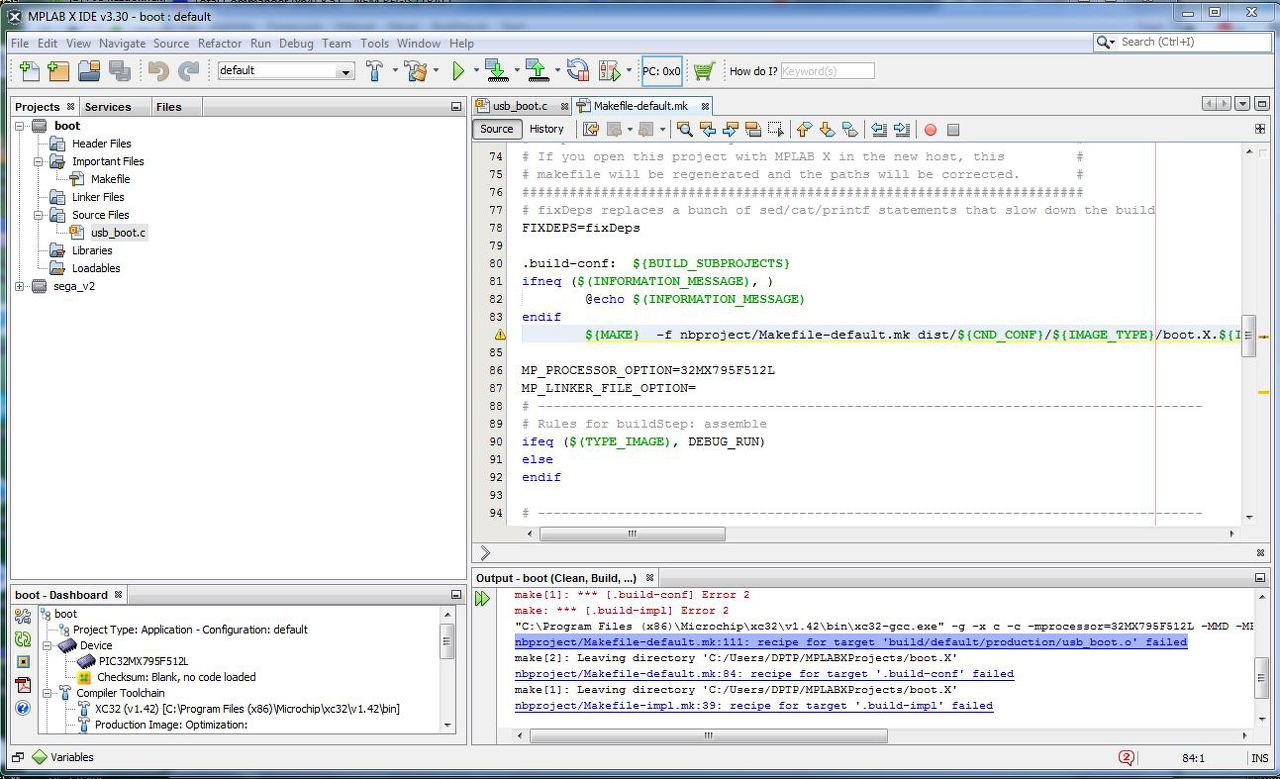
Task: Toggle rectangular selection in editor toolbar
Action: (x=775, y=129)
